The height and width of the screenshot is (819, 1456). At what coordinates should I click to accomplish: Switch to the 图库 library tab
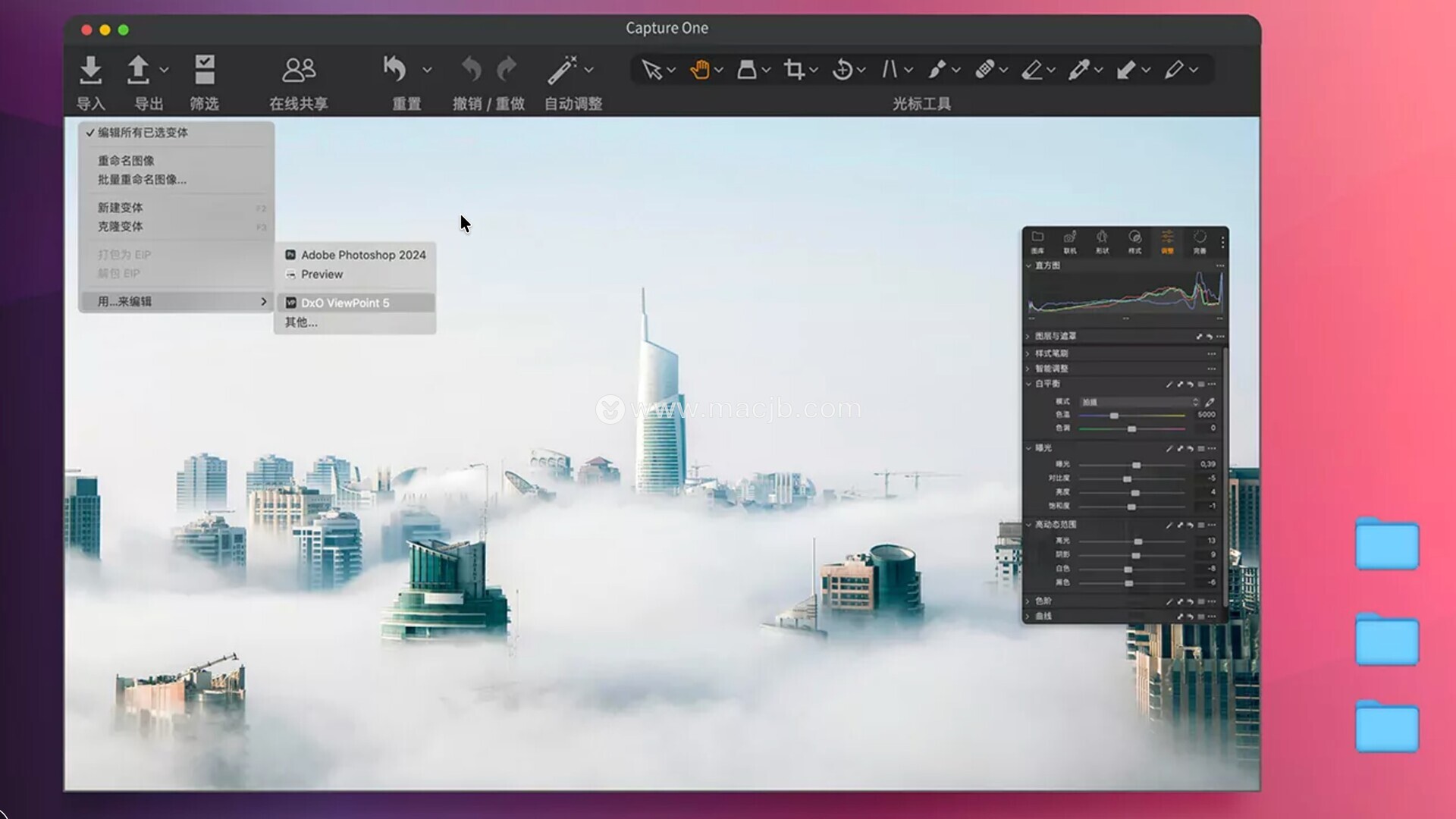point(1037,241)
